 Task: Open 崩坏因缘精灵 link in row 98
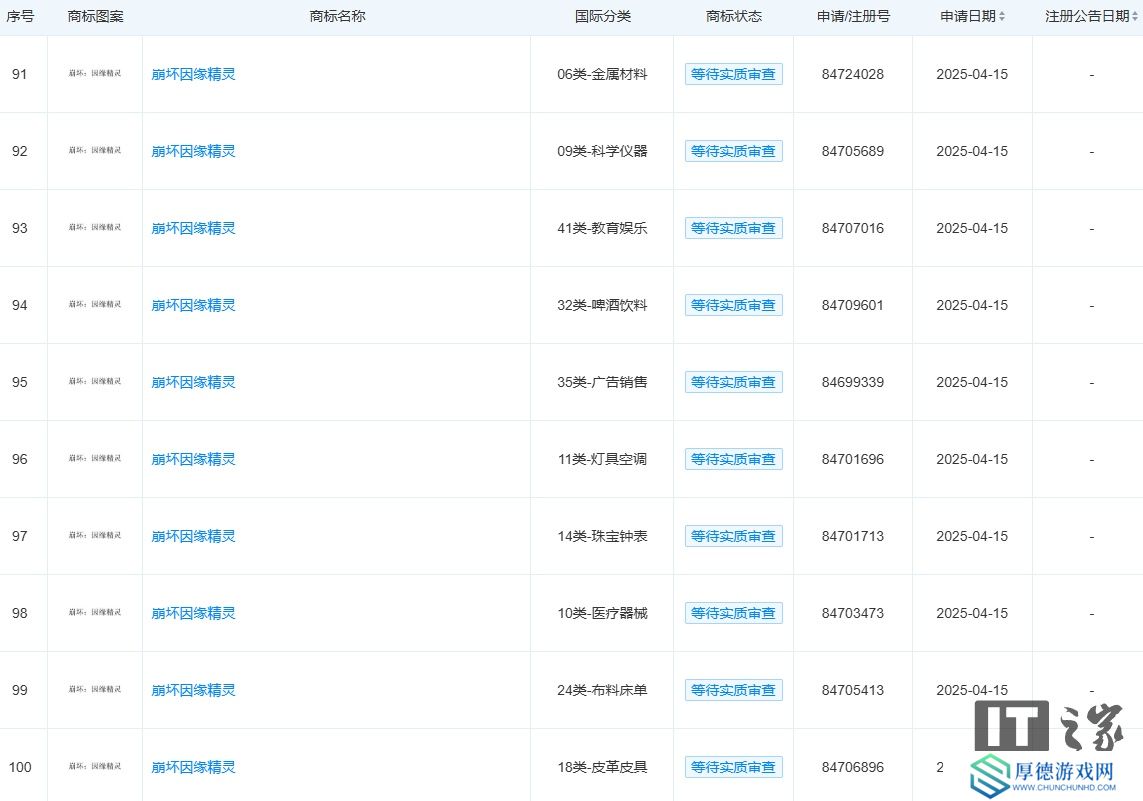(193, 614)
